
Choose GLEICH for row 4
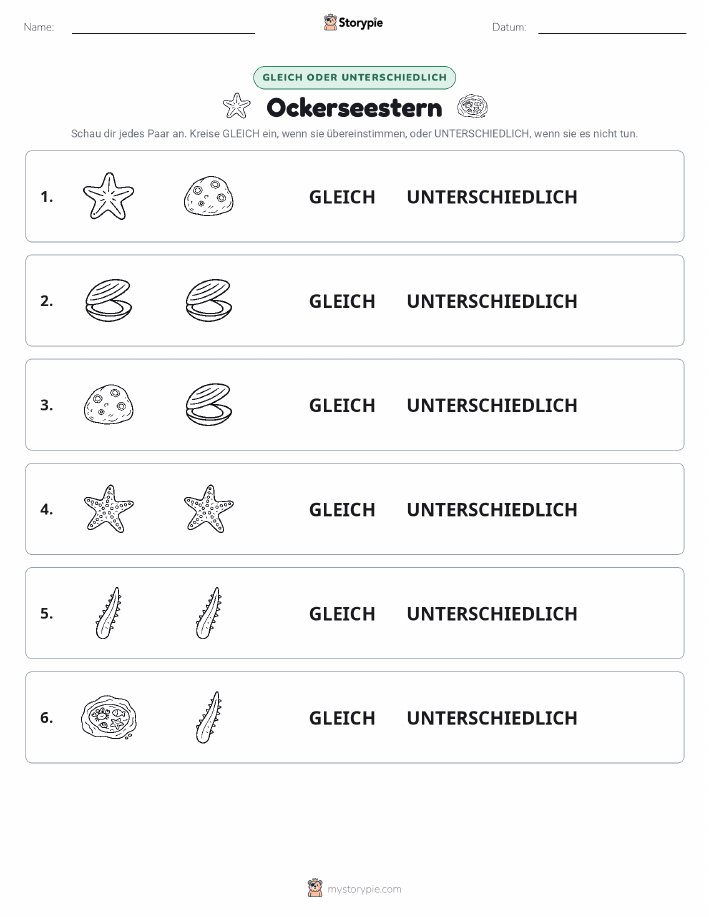pyautogui.click(x=342, y=509)
